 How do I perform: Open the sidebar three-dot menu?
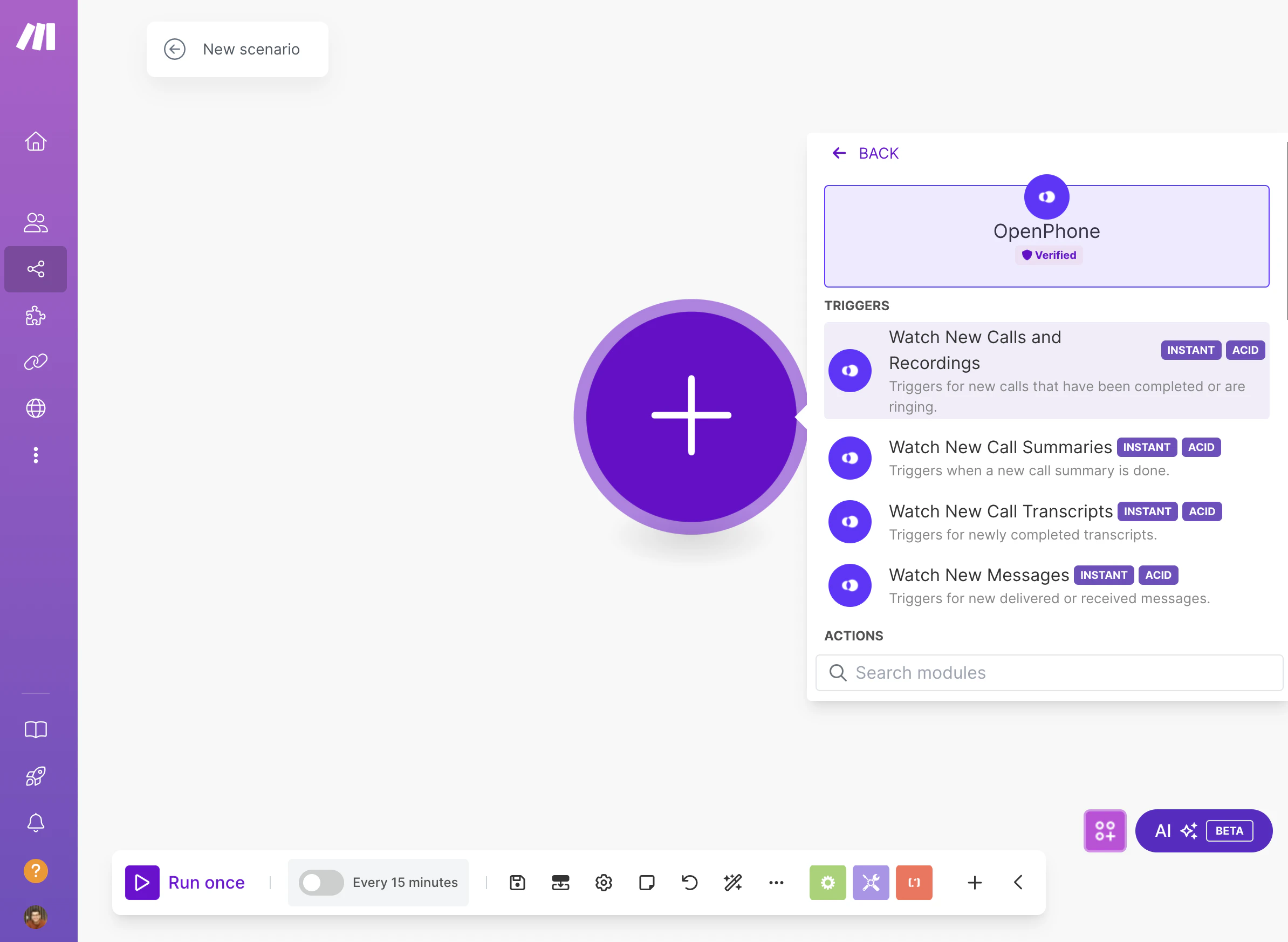pyautogui.click(x=36, y=454)
